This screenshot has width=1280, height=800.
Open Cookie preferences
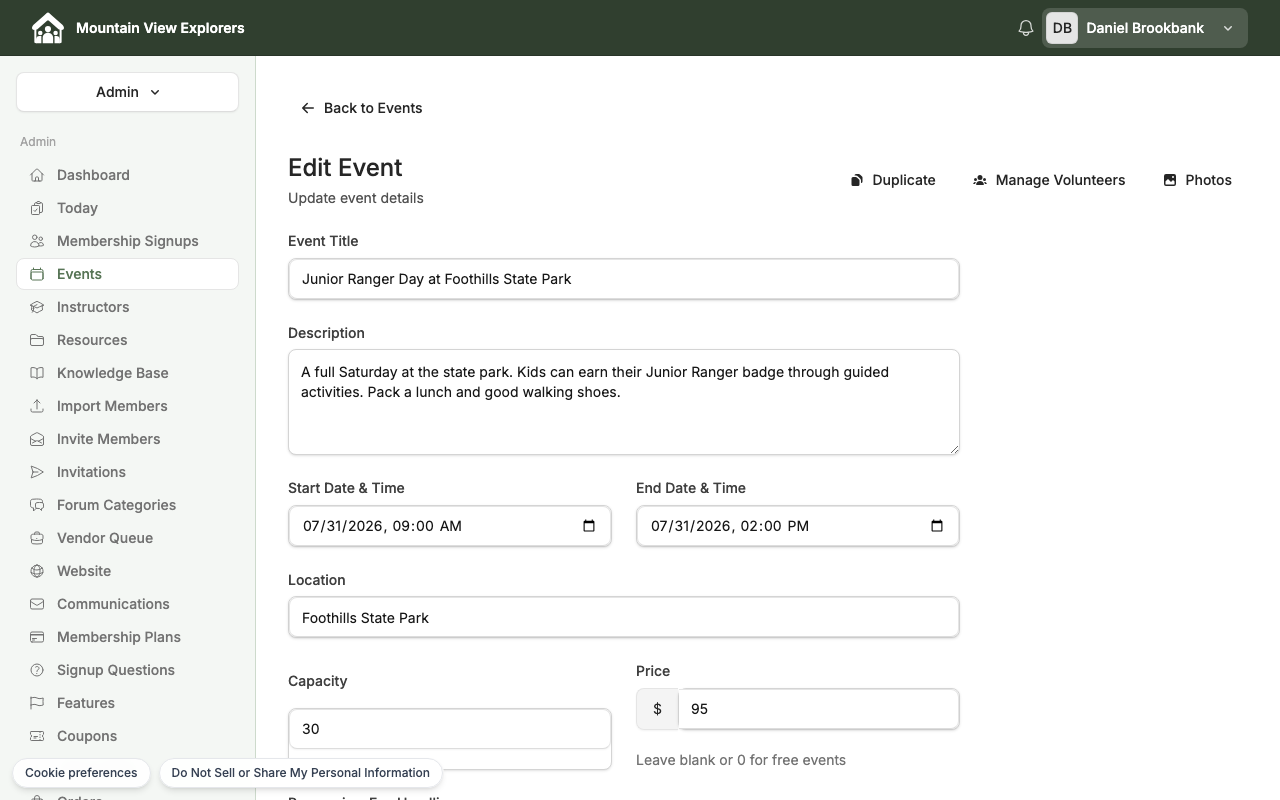click(x=81, y=773)
